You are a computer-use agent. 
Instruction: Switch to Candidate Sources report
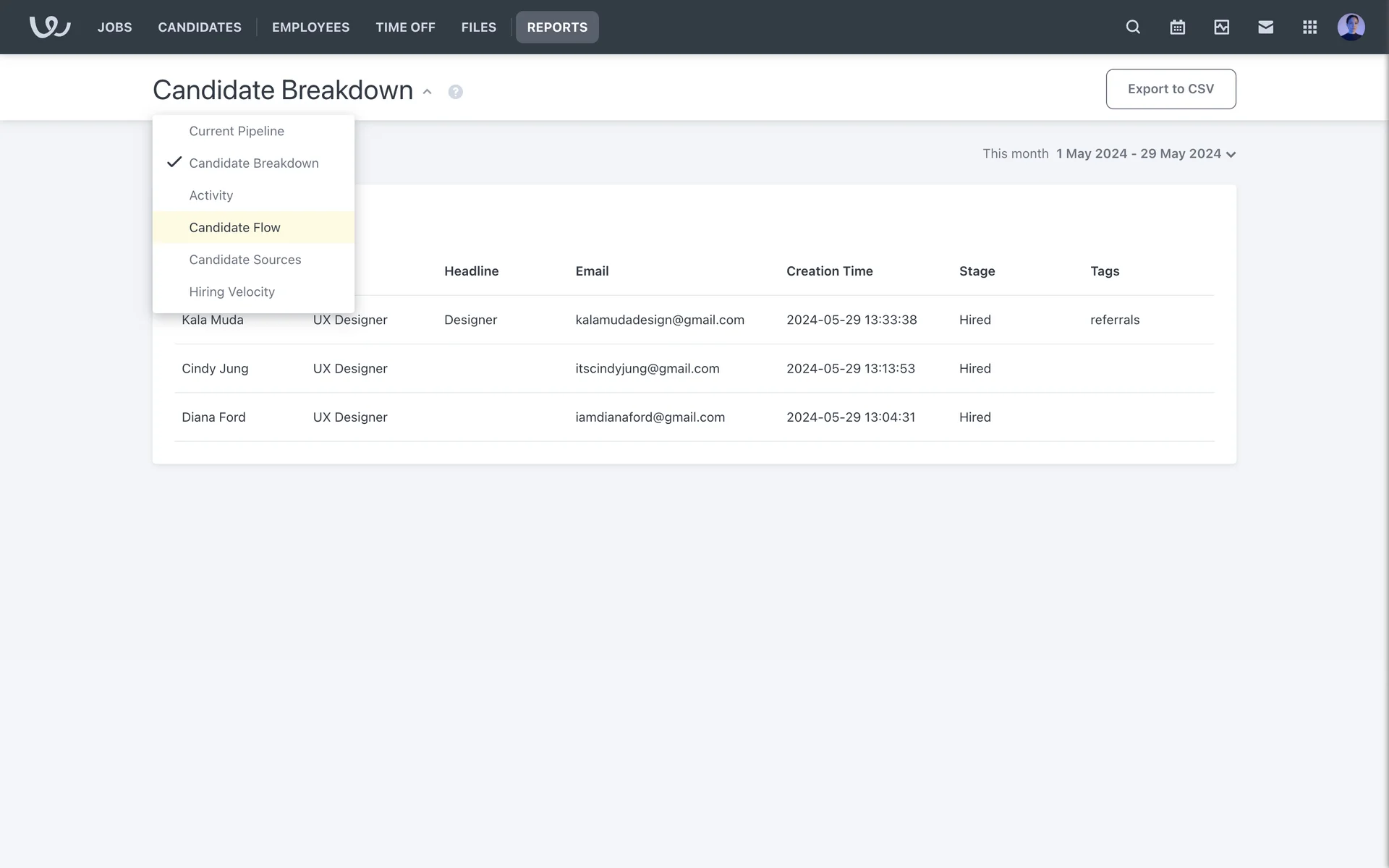click(x=245, y=260)
